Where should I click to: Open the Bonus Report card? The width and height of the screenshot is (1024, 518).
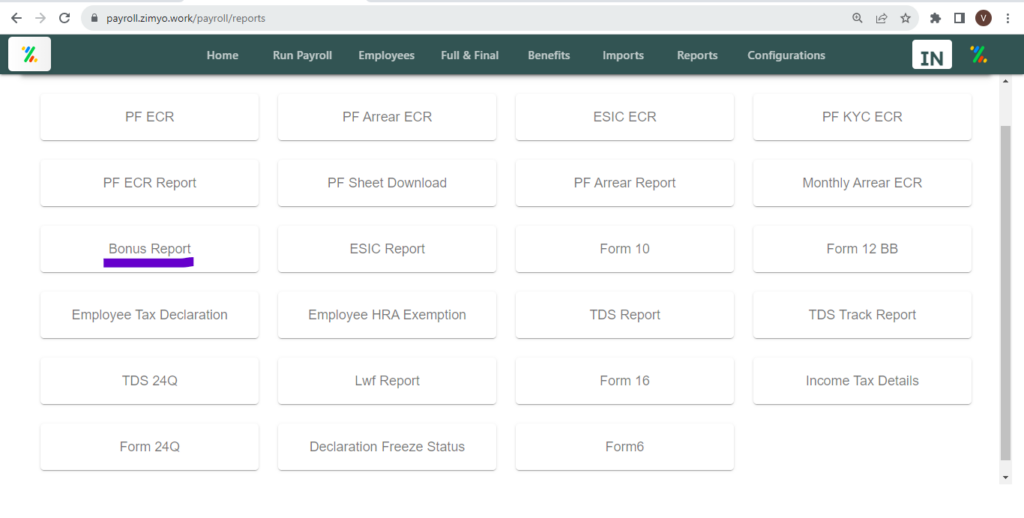pyautogui.click(x=150, y=249)
